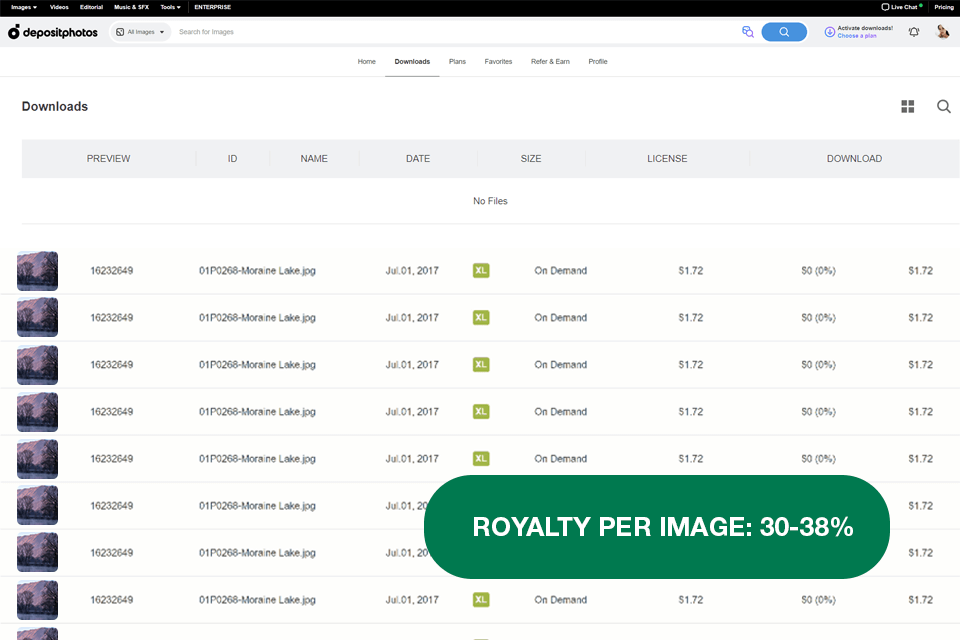This screenshot has height=640, width=960.
Task: Expand the All Images filter dropdown
Action: tap(140, 32)
